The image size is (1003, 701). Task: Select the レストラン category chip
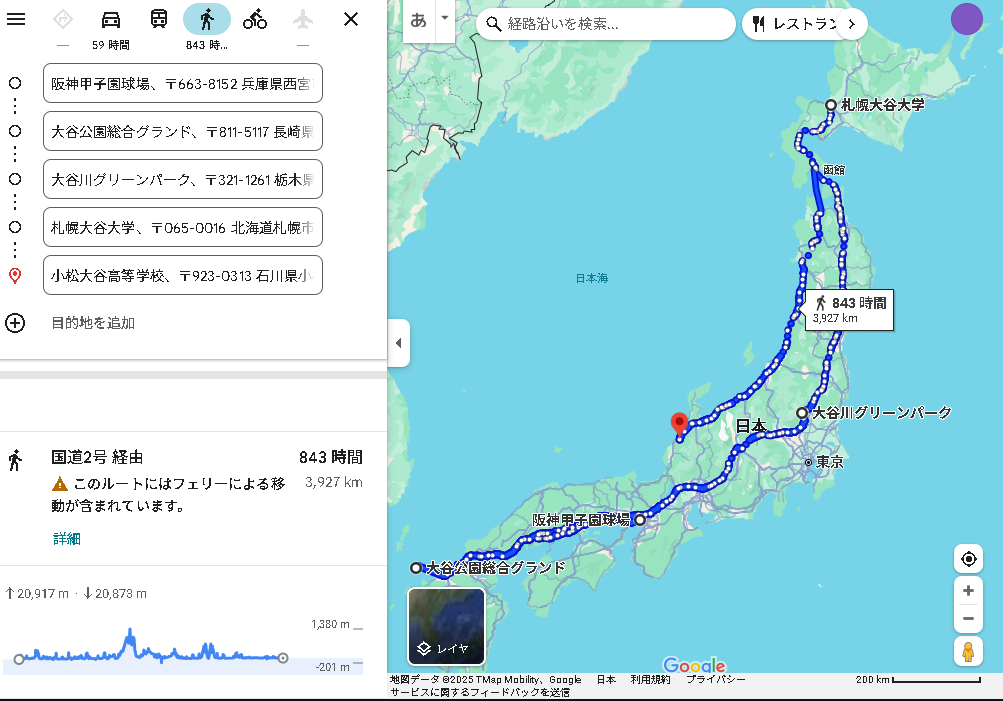pos(795,24)
